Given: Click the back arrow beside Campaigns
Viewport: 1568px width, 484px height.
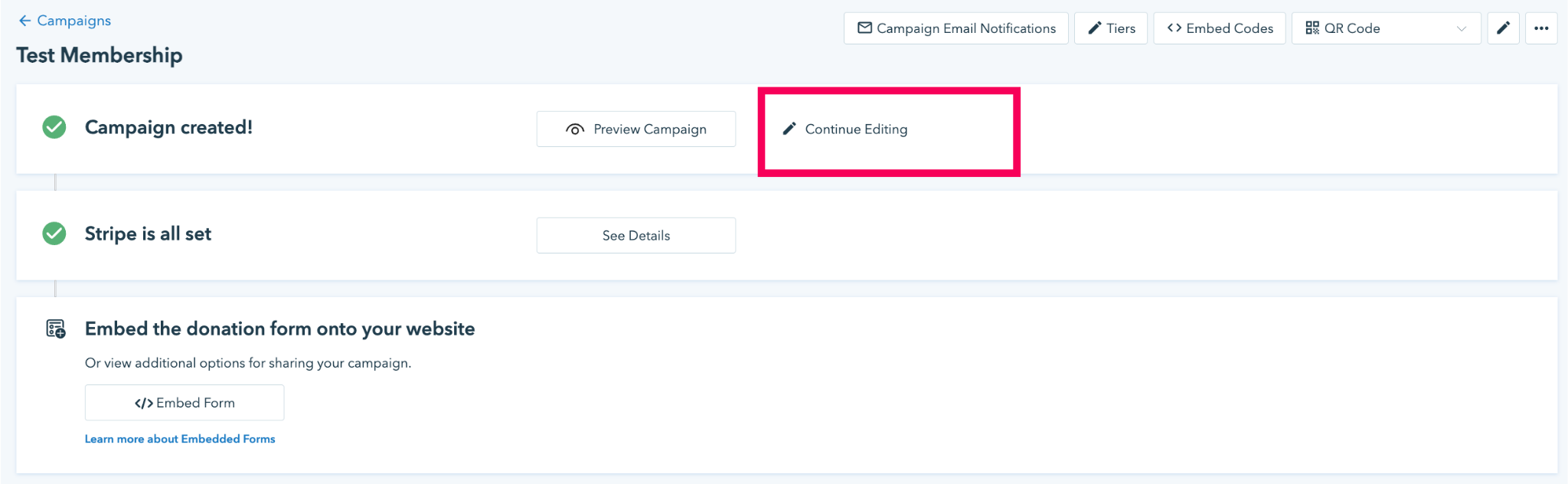Looking at the screenshot, I should 25,21.
